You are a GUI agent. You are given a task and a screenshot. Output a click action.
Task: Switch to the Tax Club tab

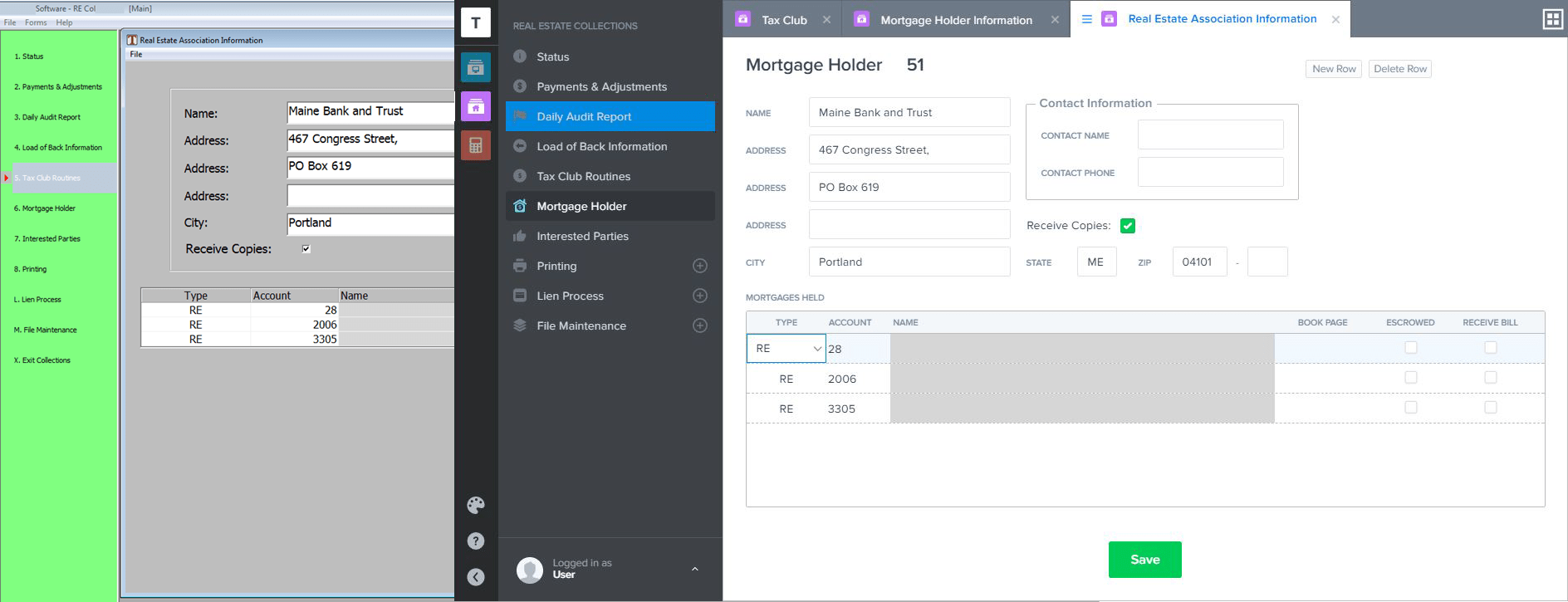[x=783, y=20]
